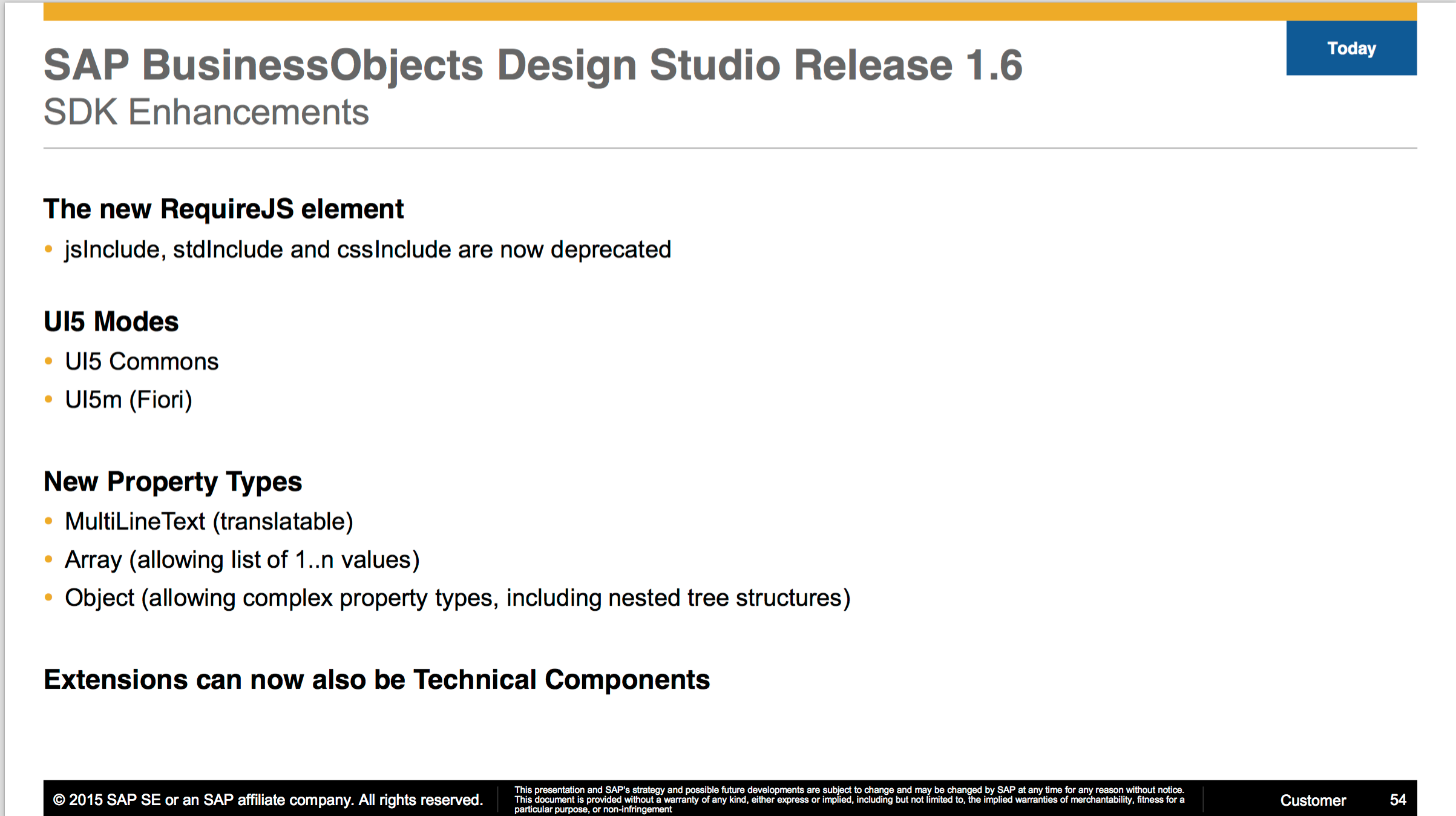Click the orange bullet dot before UI5 Commons
The width and height of the screenshot is (1456, 816).
pos(49,361)
